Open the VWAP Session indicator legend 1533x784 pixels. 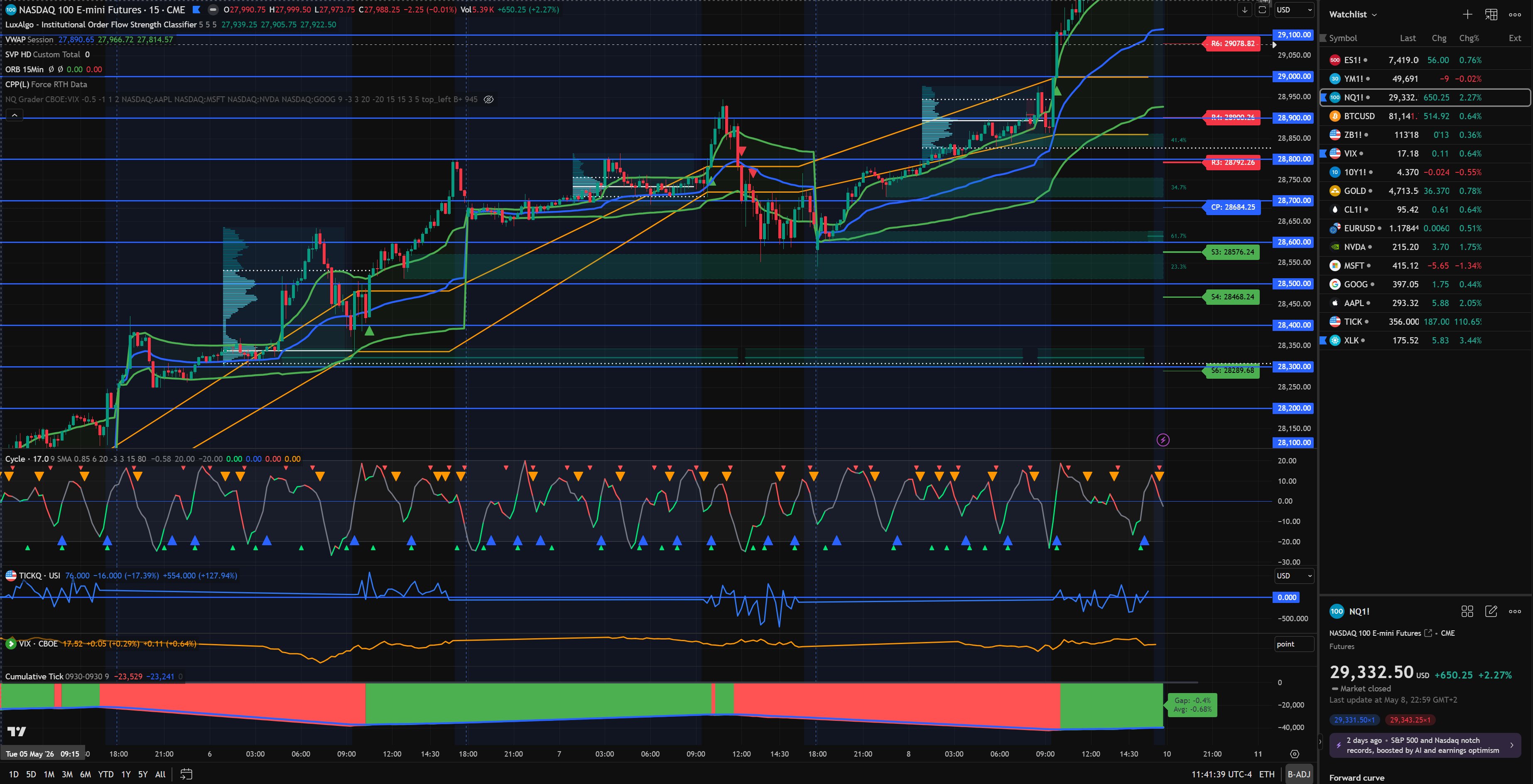[29, 39]
